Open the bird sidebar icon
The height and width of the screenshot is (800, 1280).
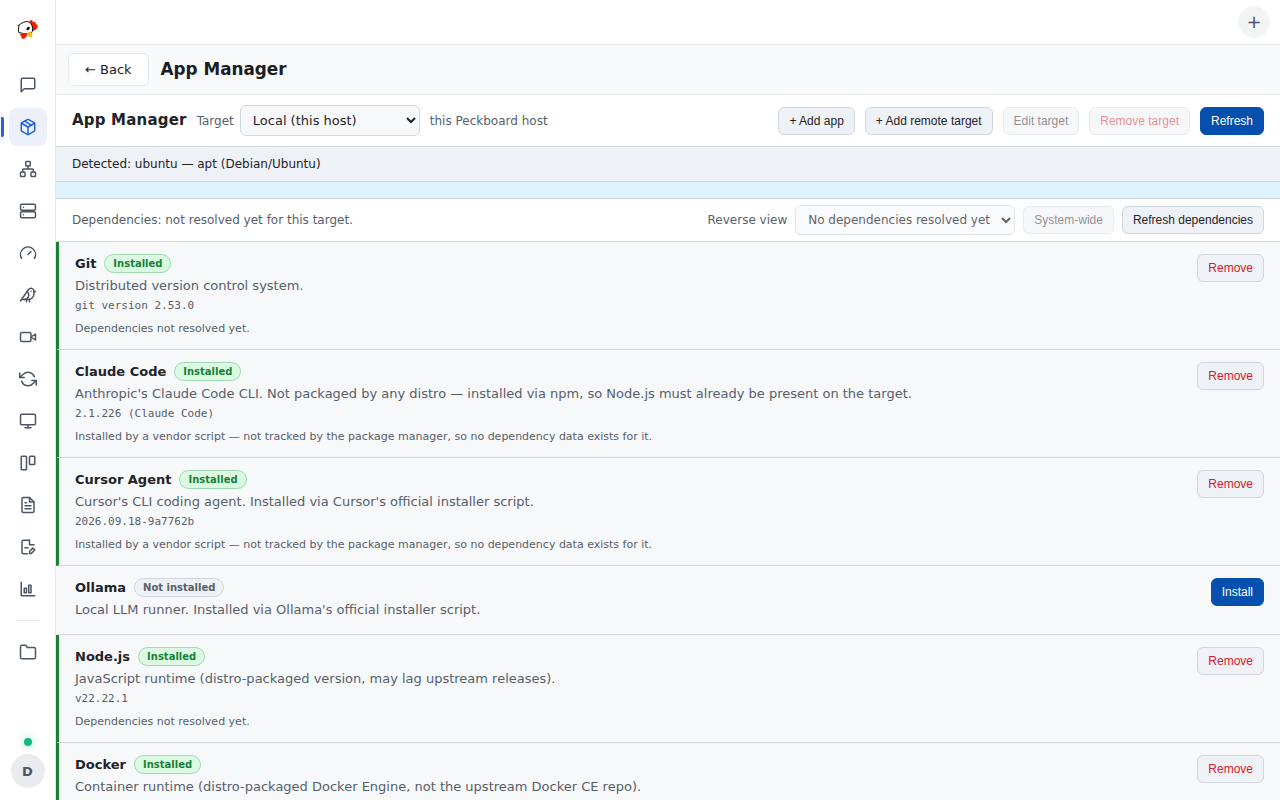[28, 295]
